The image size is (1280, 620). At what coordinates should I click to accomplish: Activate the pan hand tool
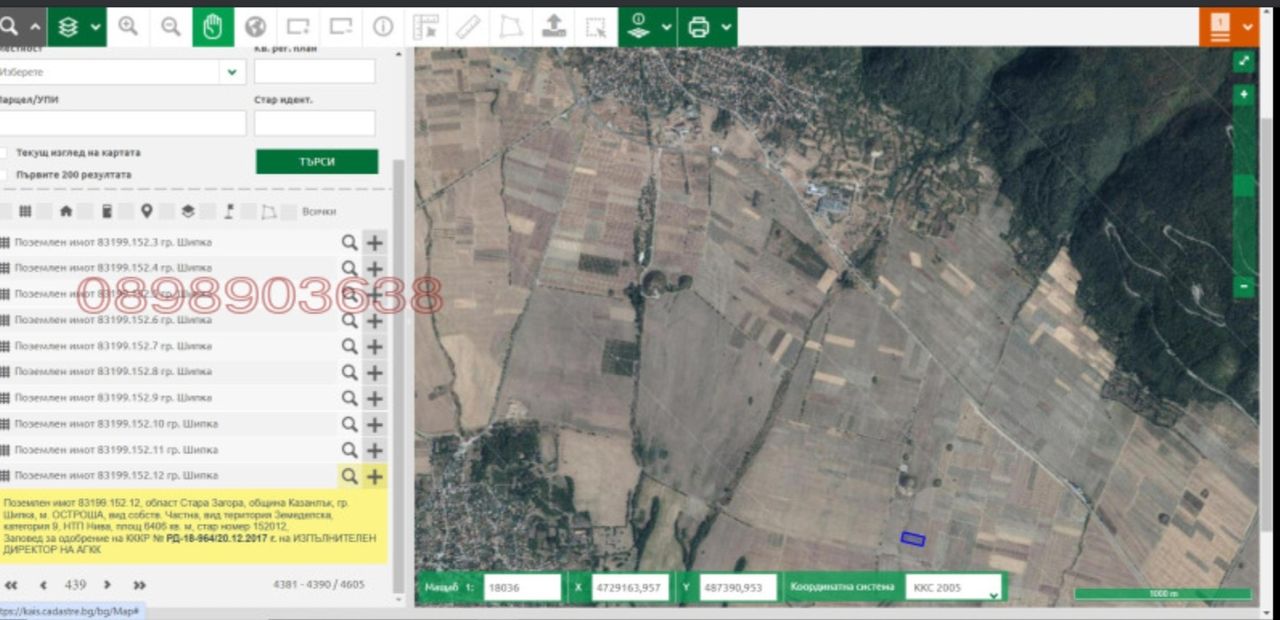point(213,27)
